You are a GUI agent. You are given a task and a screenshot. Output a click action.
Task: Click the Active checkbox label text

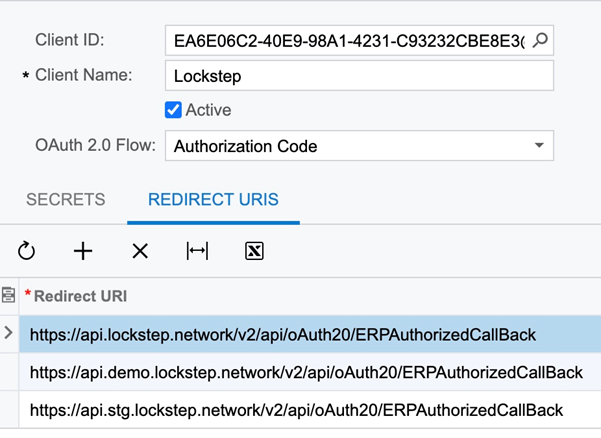(x=208, y=110)
